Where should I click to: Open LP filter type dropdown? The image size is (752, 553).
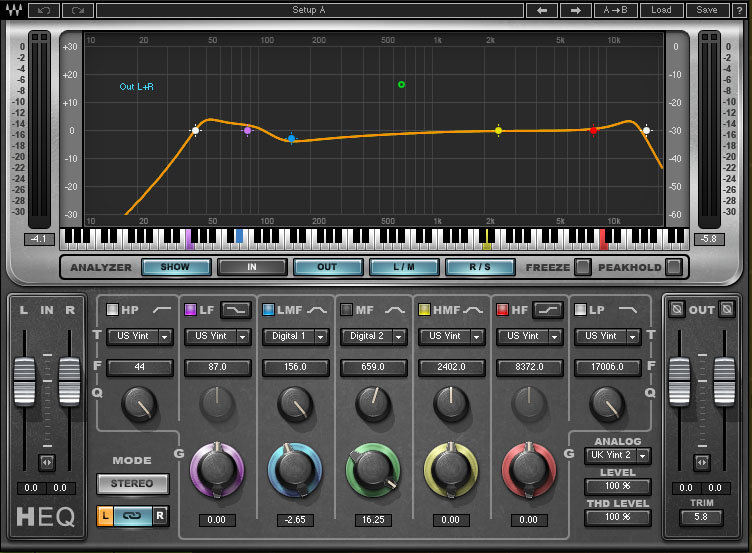click(608, 336)
